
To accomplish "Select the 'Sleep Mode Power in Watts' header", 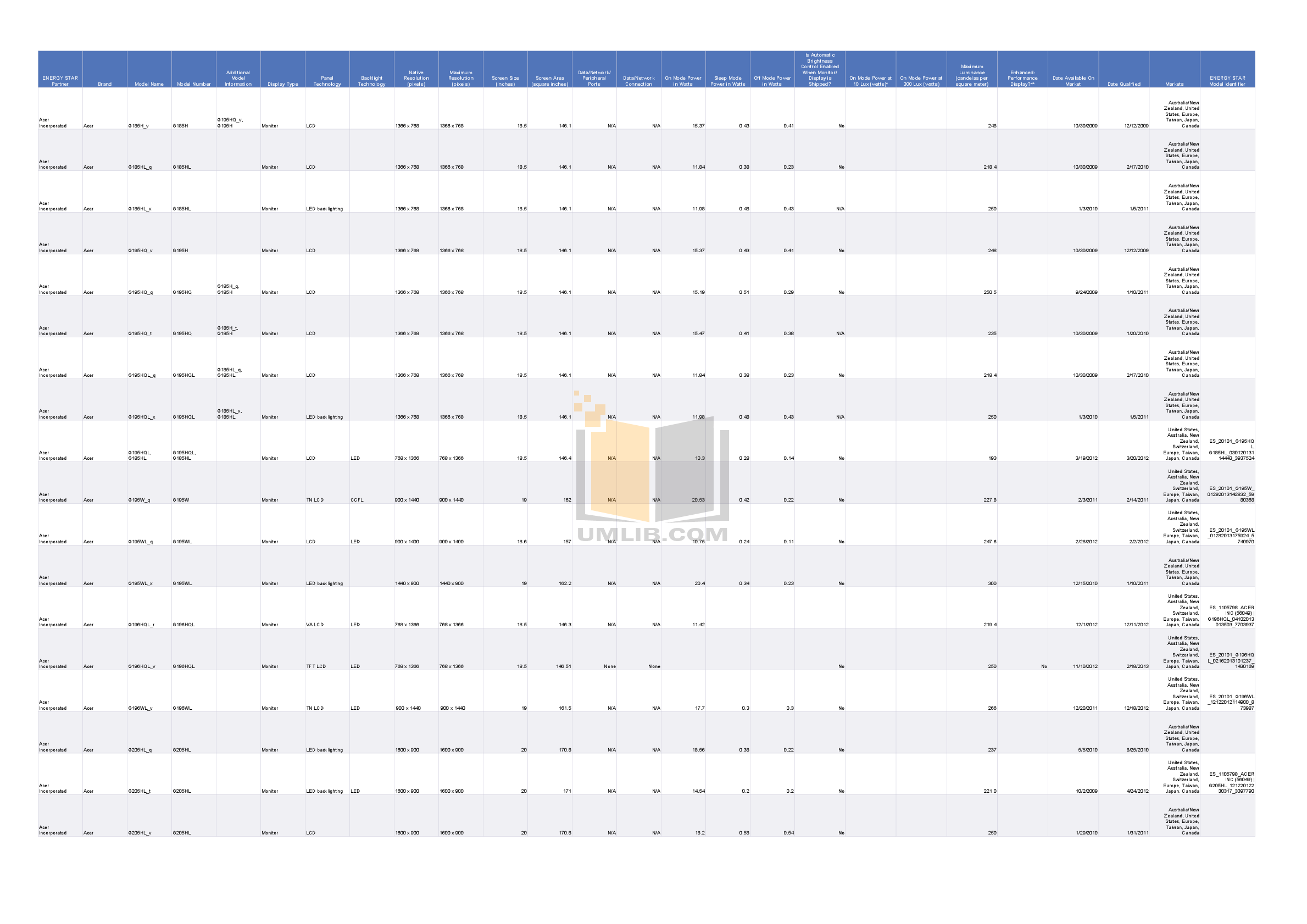I will tap(727, 81).
